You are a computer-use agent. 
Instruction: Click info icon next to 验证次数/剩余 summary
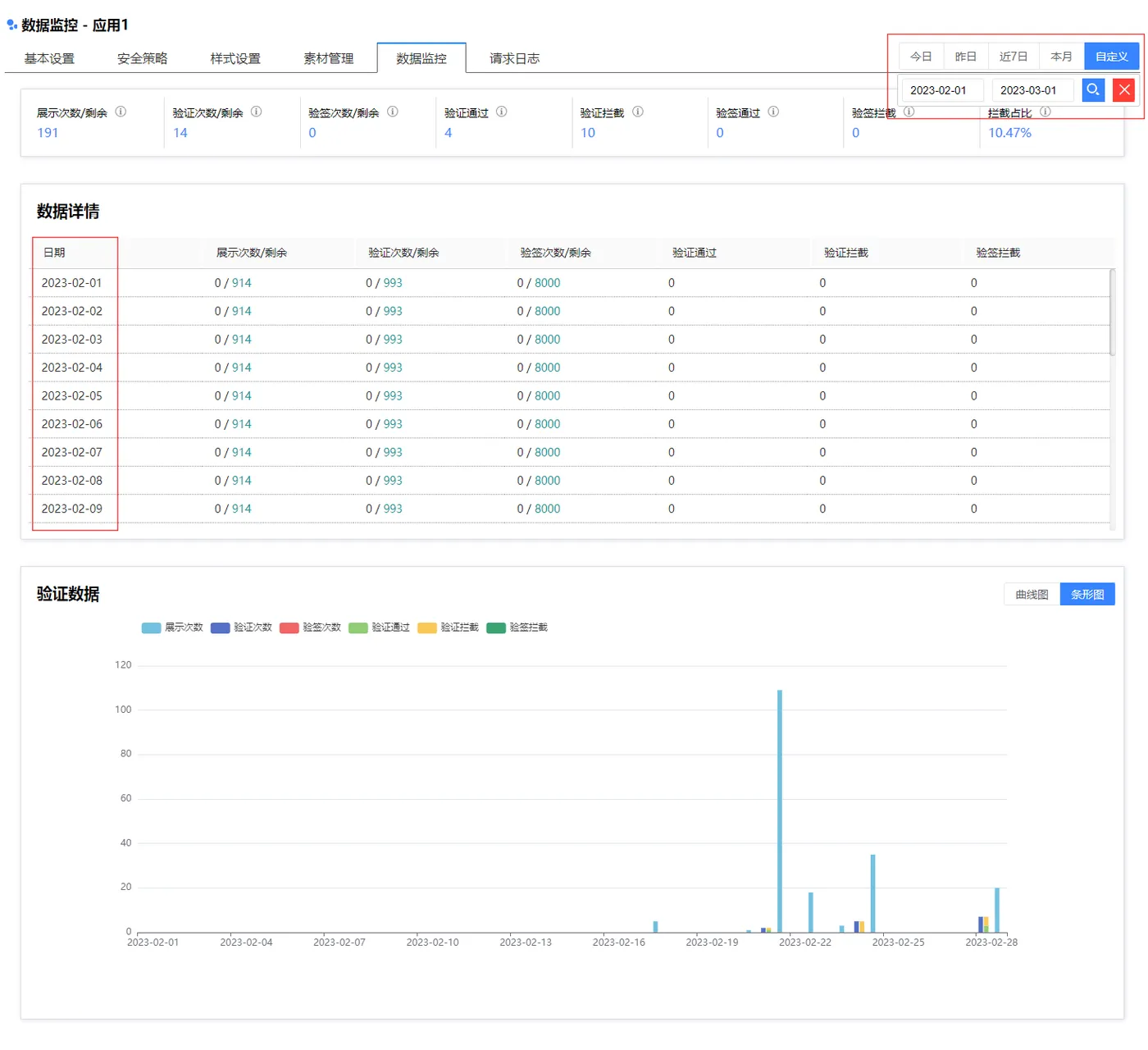[257, 112]
